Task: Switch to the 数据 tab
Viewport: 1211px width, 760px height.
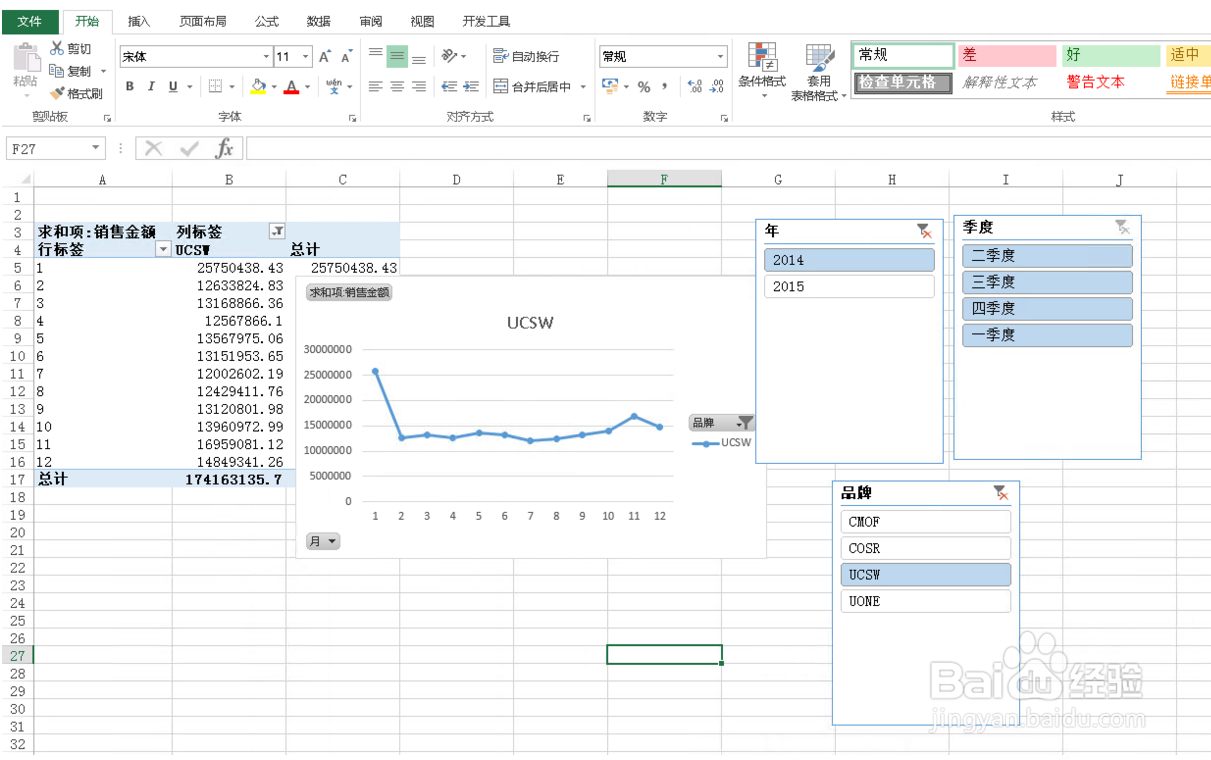Action: (319, 21)
